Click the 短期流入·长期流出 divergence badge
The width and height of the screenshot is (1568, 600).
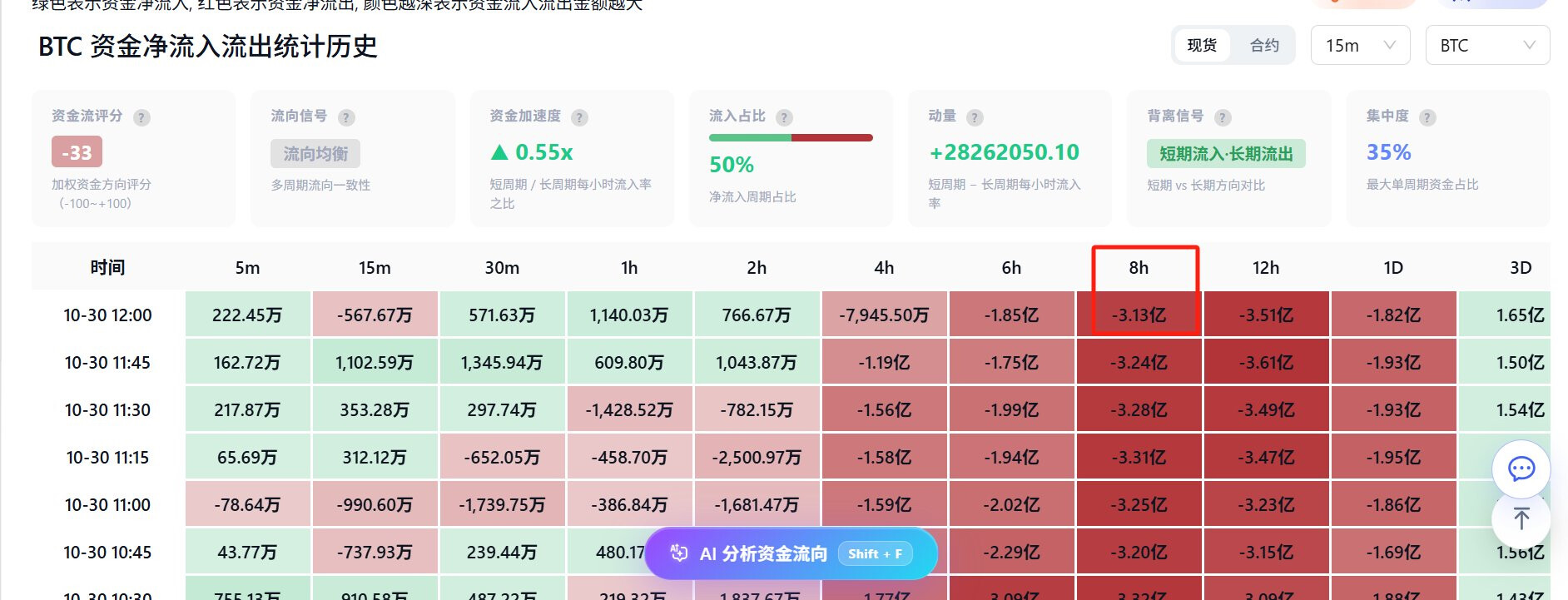(x=1226, y=154)
